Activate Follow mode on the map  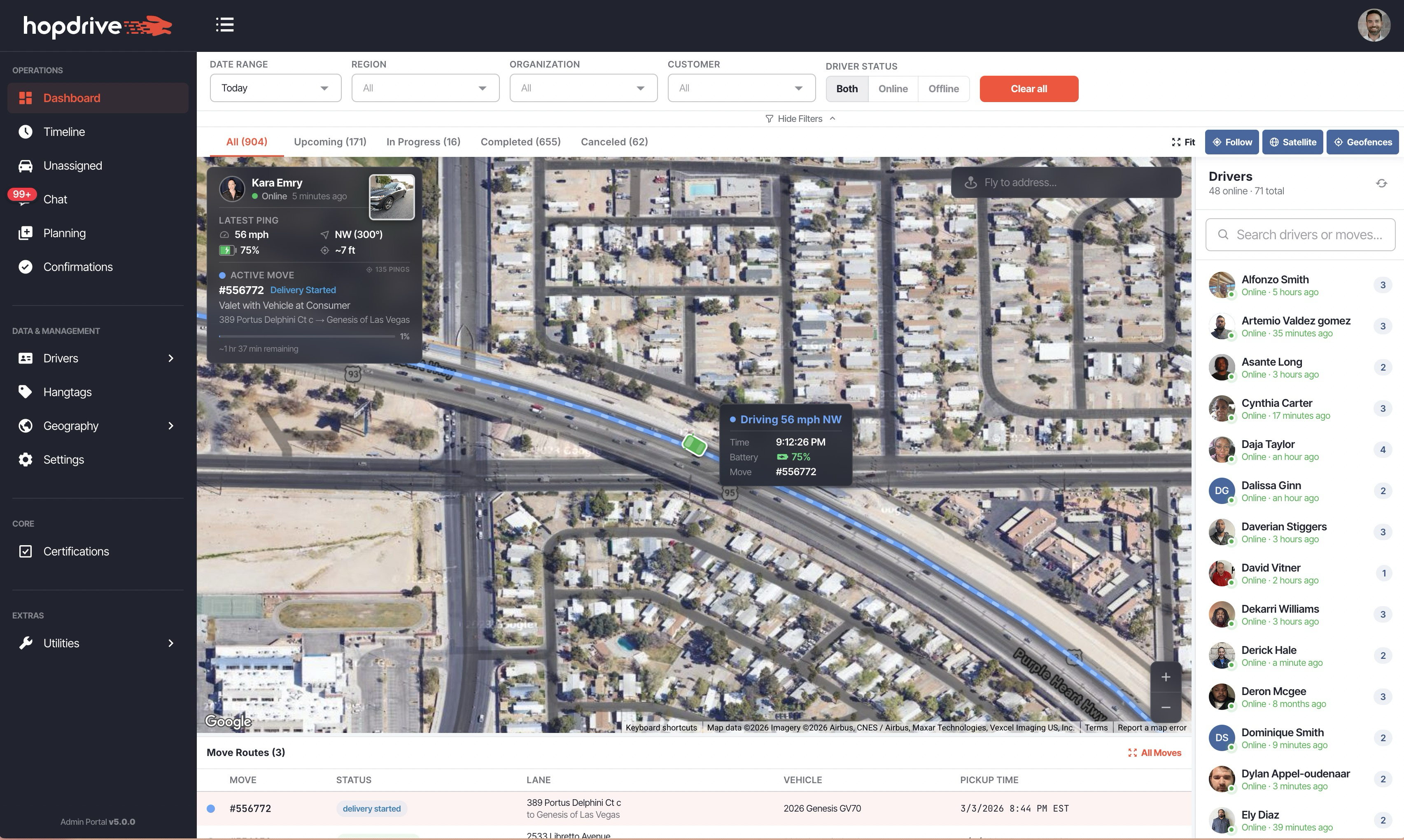[1232, 142]
